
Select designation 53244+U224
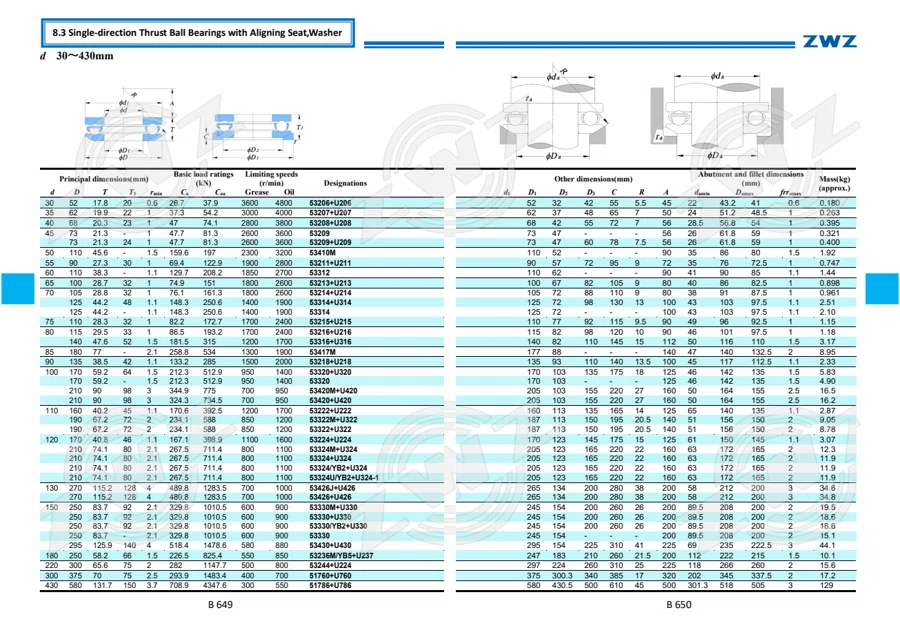[330, 566]
